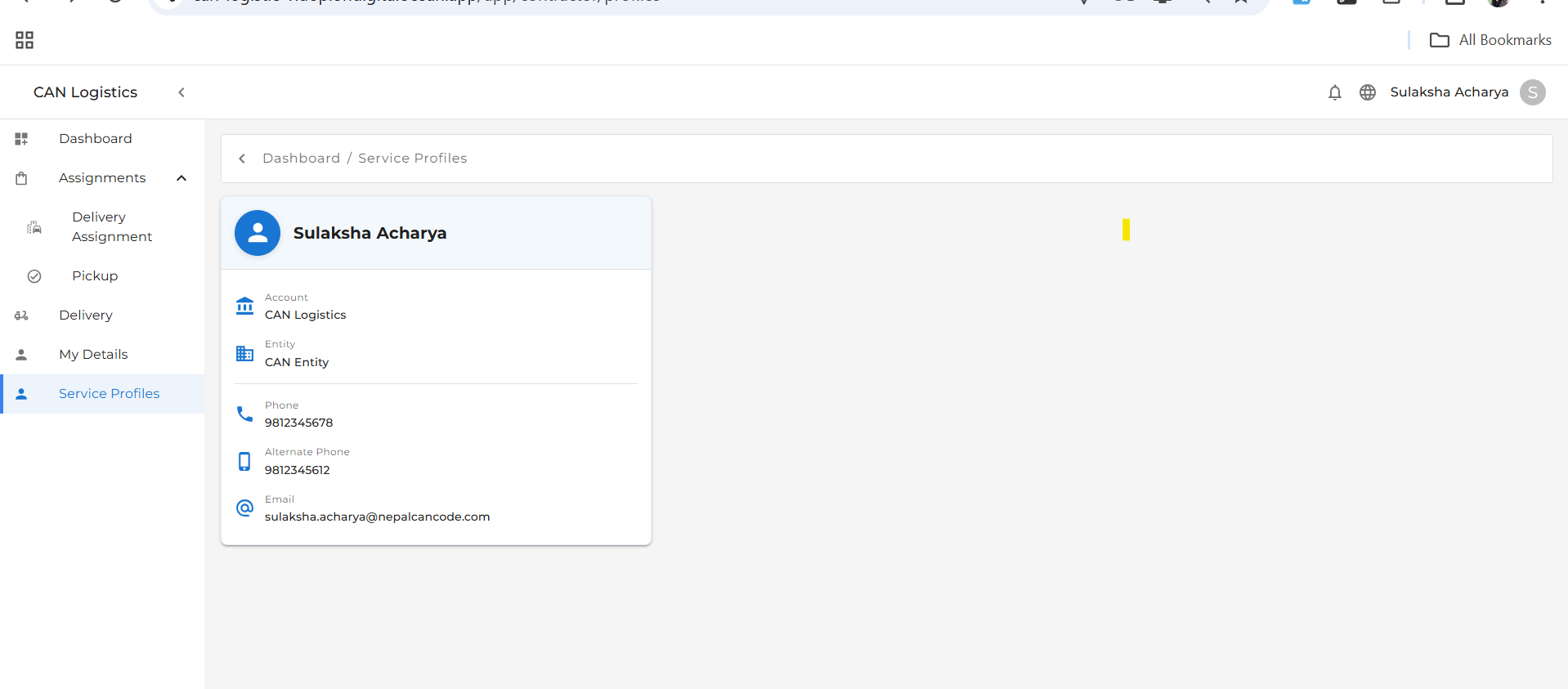Click the Sulaksha Acharya card heading
The width and height of the screenshot is (1568, 689).
click(370, 233)
